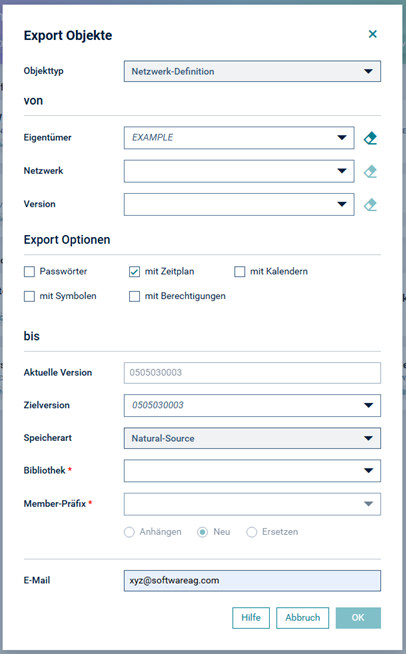Click the "von" section heading
406x654 pixels.
tap(33, 101)
